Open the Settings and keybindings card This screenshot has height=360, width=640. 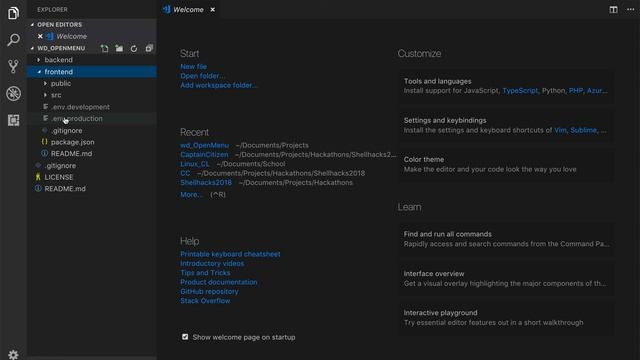coord(506,125)
